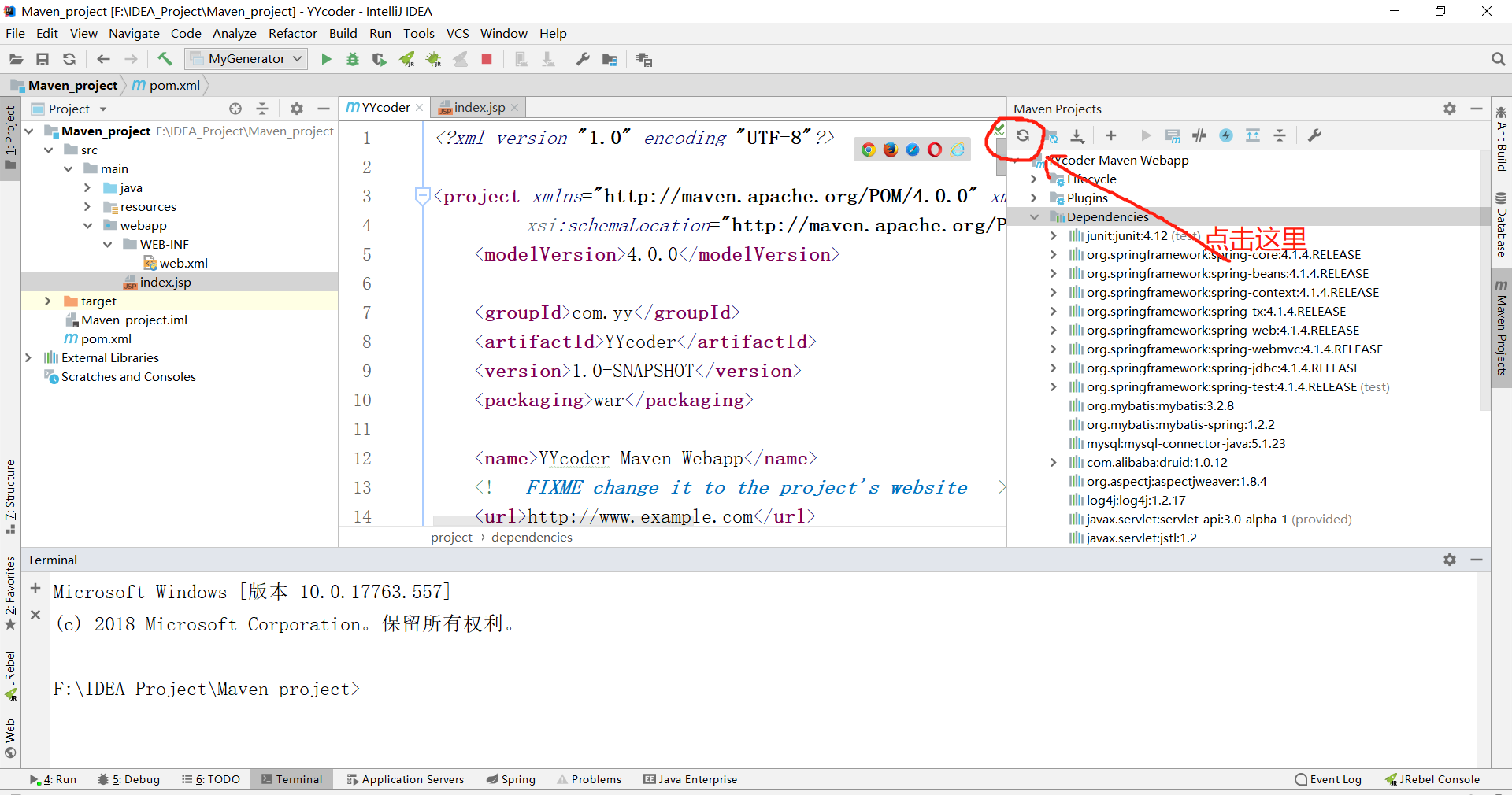Open Maven Projects panel gear options
Image resolution: width=1512 pixels, height=795 pixels.
(1450, 109)
